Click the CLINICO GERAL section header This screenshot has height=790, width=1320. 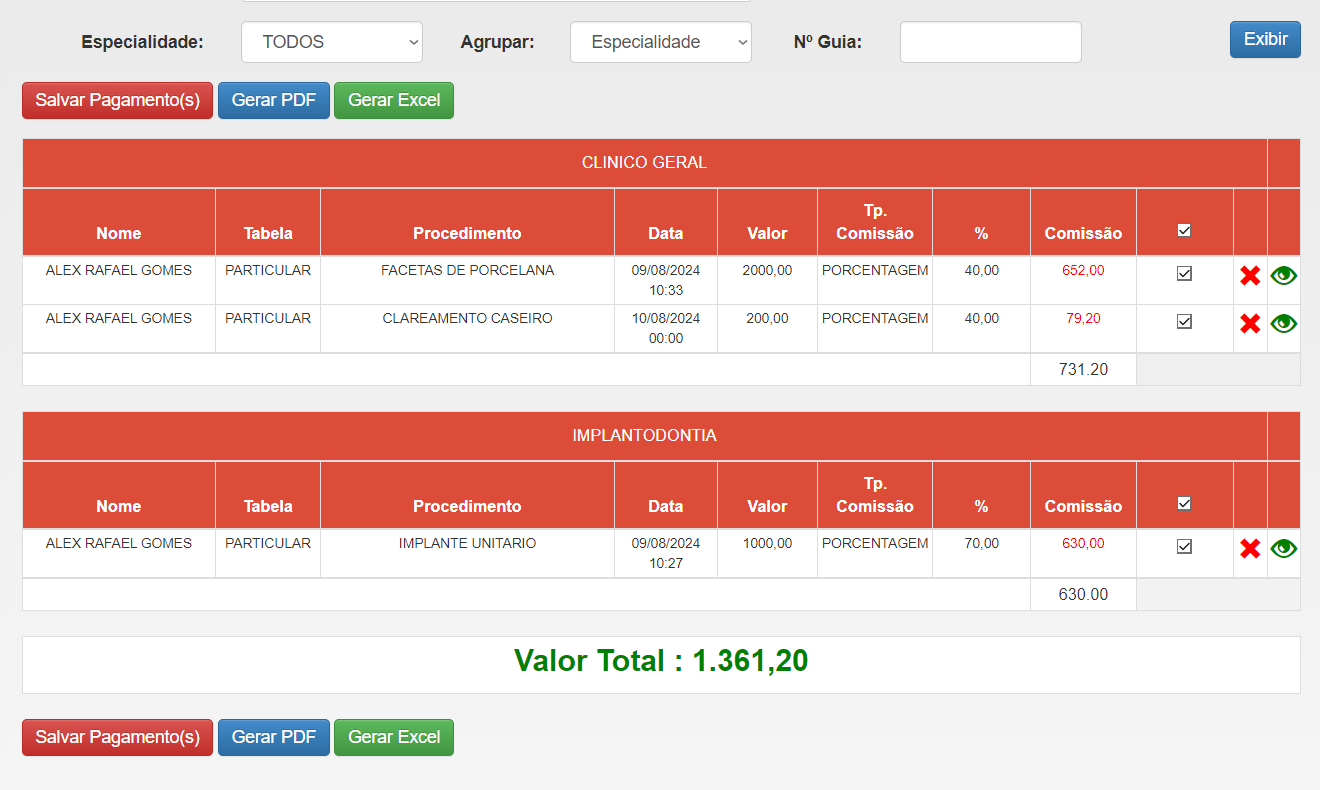[644, 163]
